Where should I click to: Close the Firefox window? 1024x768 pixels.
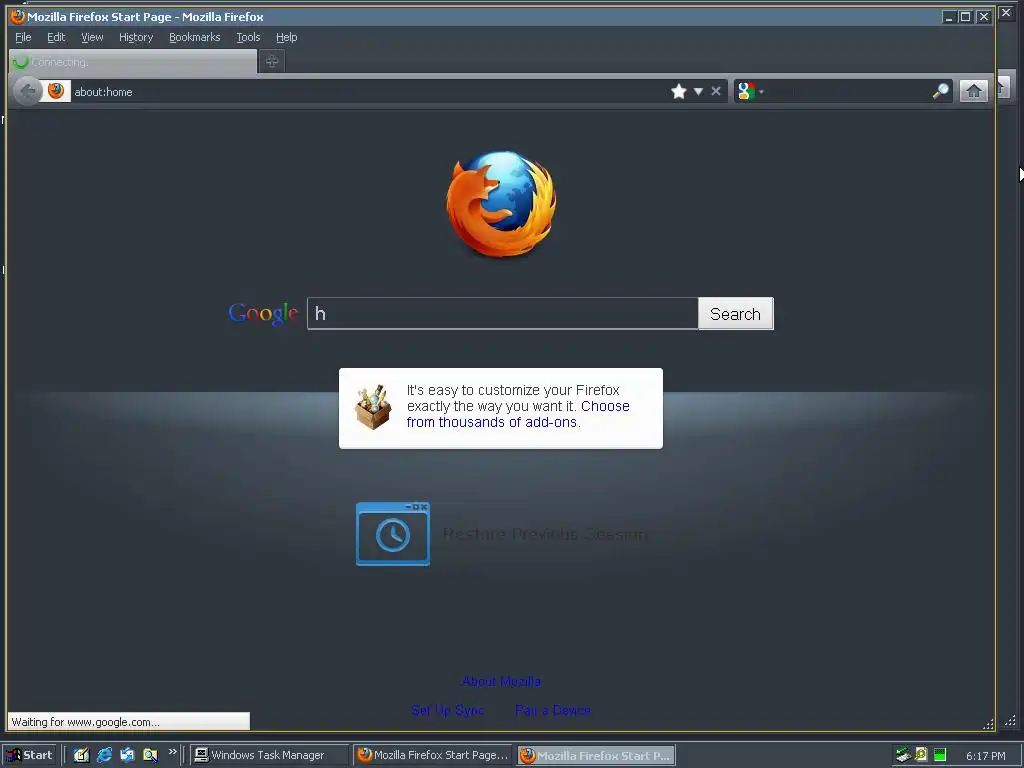pos(984,17)
